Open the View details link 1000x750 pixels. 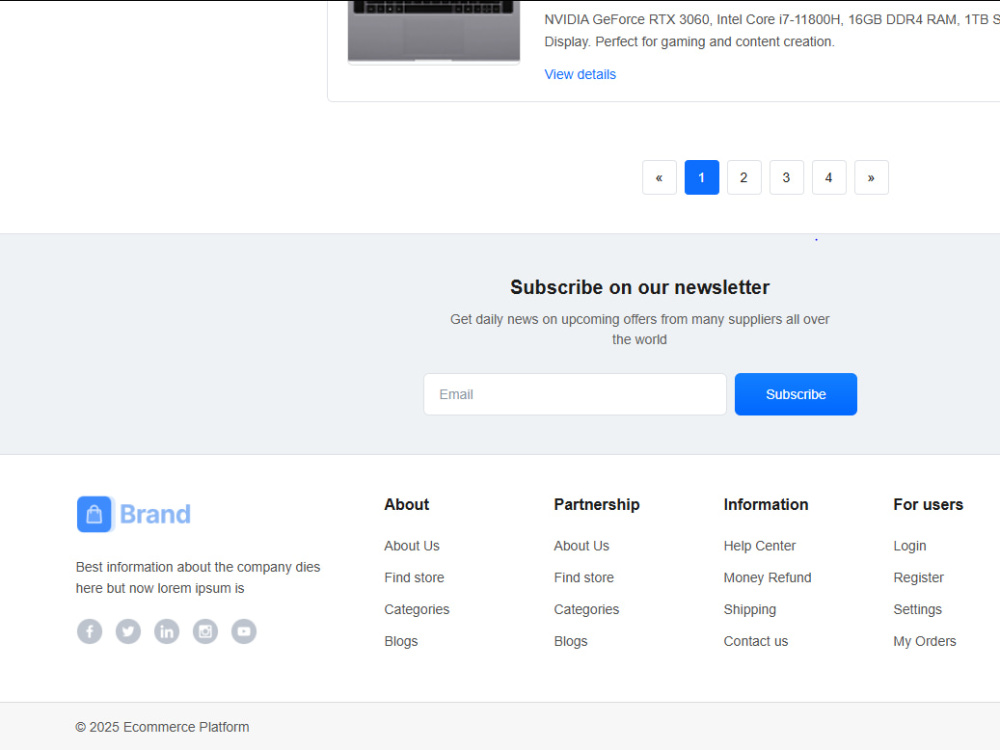pos(580,74)
